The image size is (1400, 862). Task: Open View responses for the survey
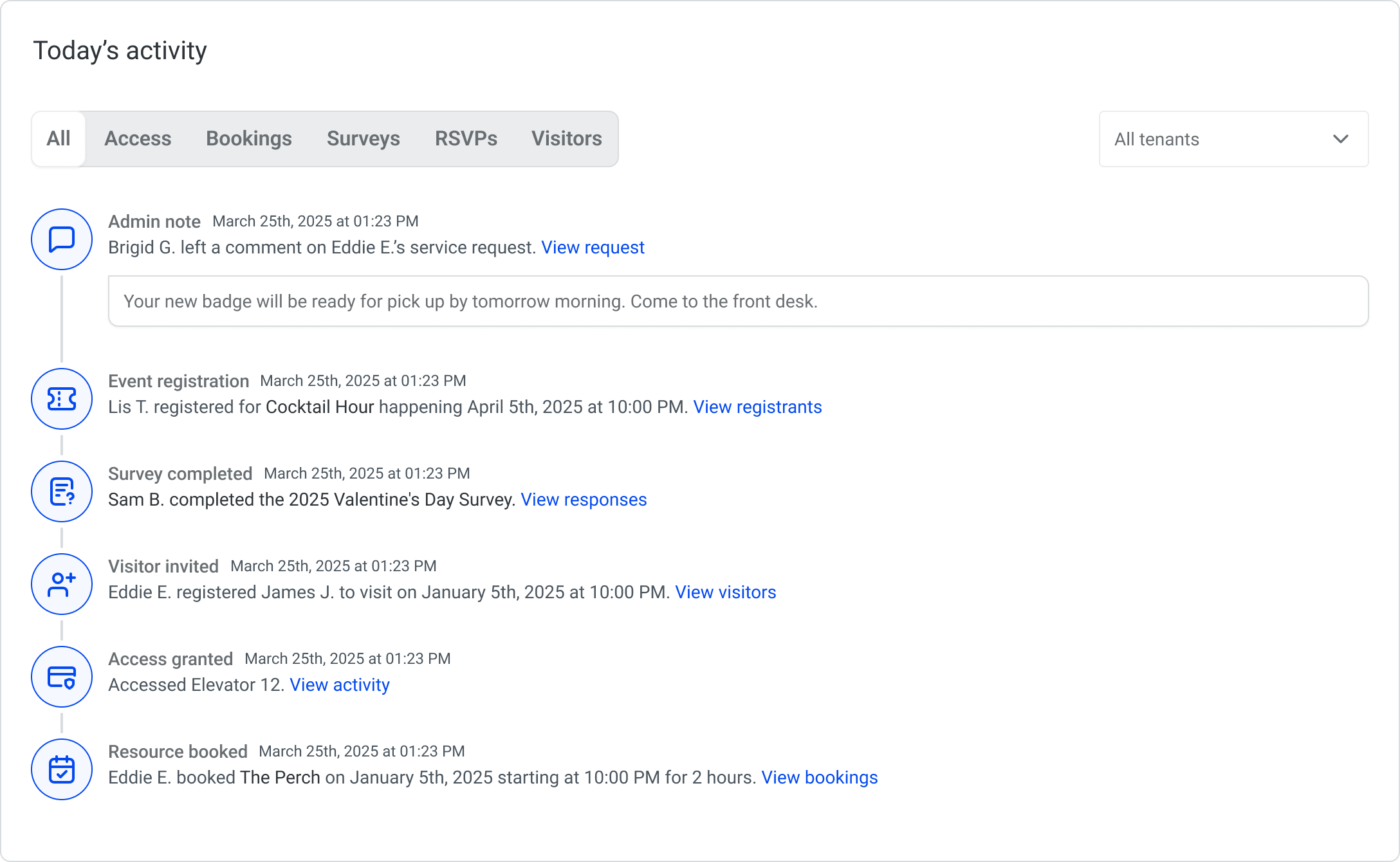click(584, 500)
